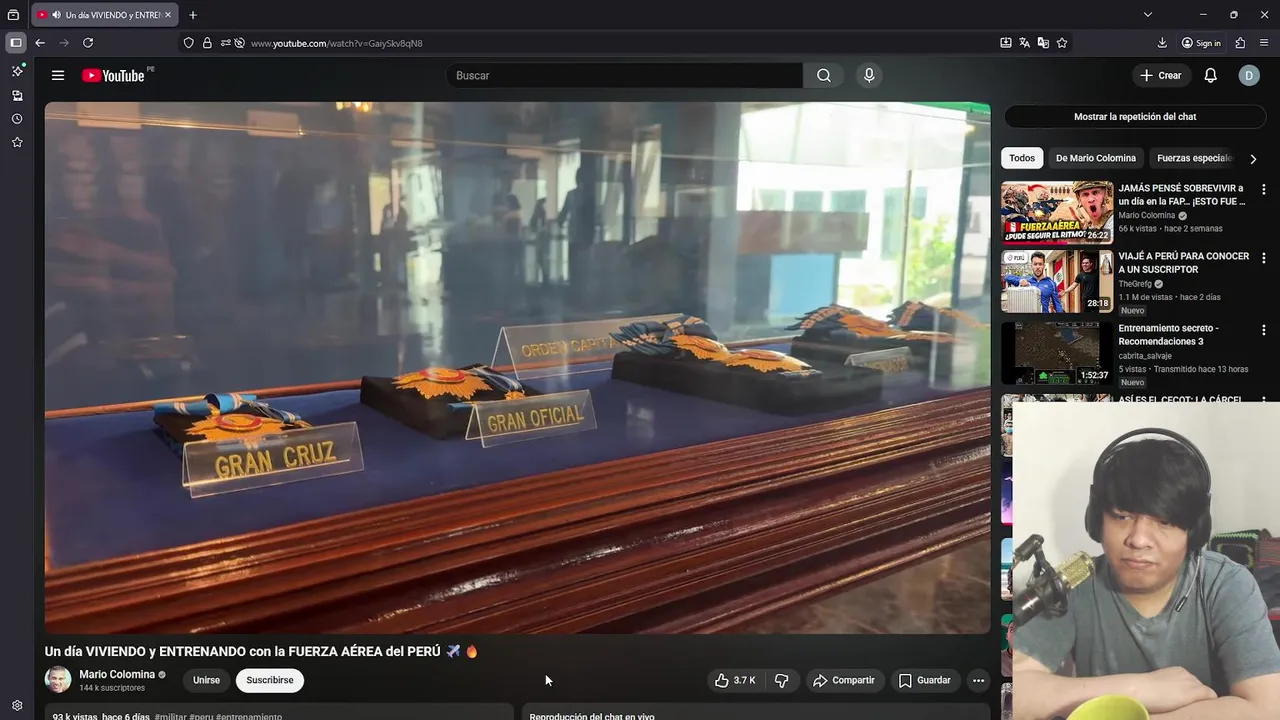Viewport: 1280px width, 720px height.
Task: Open the account avatar menu
Action: pyautogui.click(x=1249, y=75)
